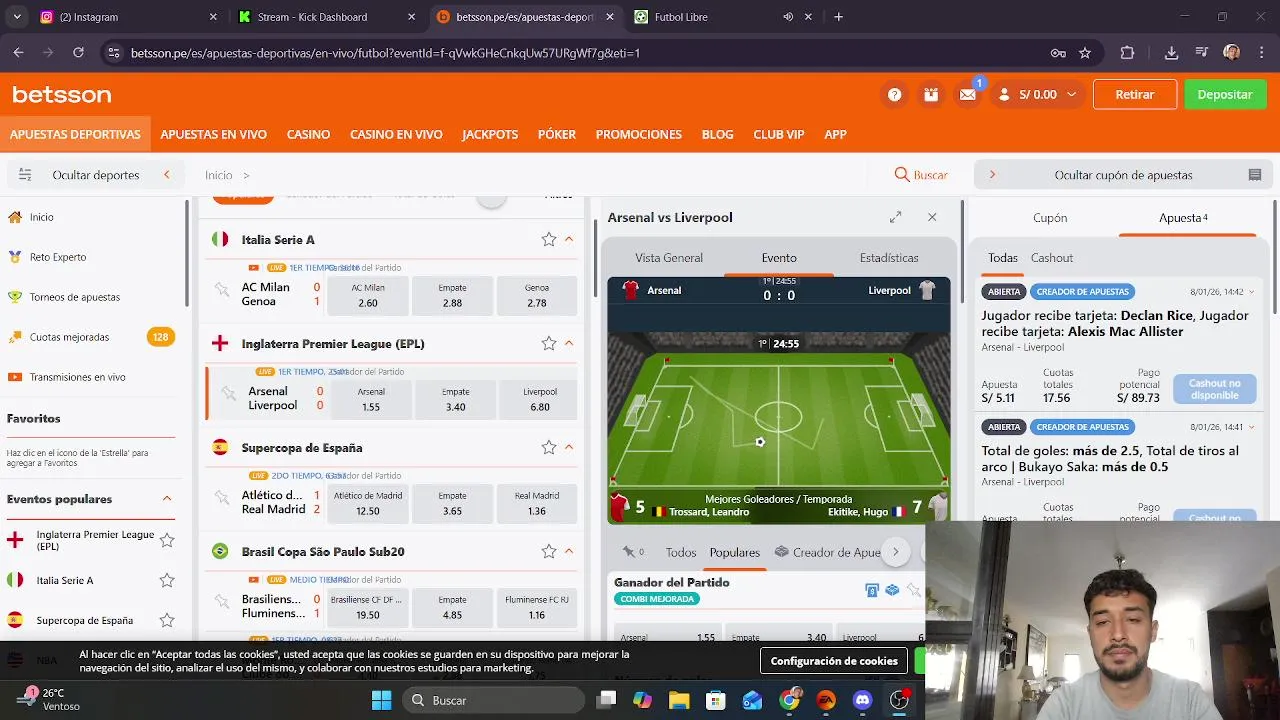1280x720 pixels.
Task: Favorite the AC Milan vs Genoa match
Action: [222, 289]
